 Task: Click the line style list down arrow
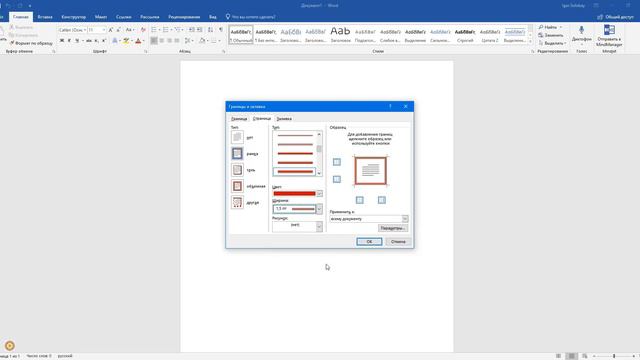point(319,173)
